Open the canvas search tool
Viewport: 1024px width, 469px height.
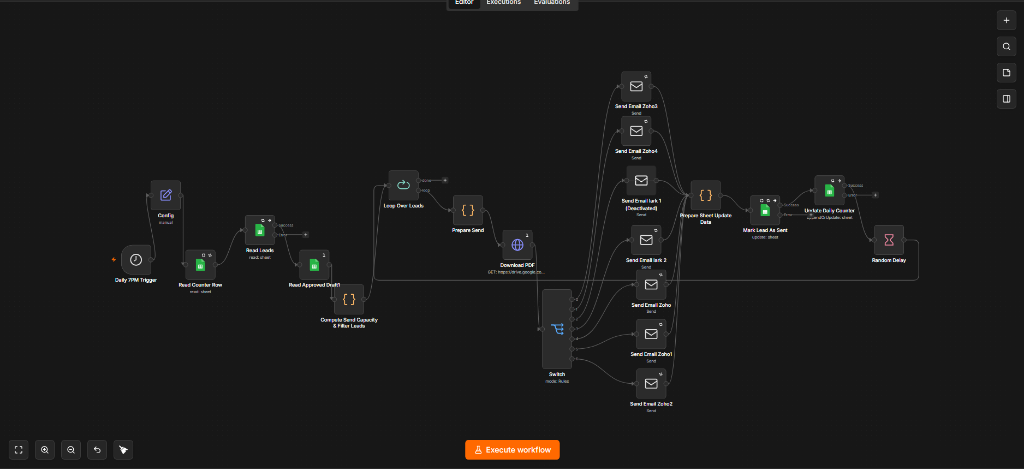(x=1006, y=47)
